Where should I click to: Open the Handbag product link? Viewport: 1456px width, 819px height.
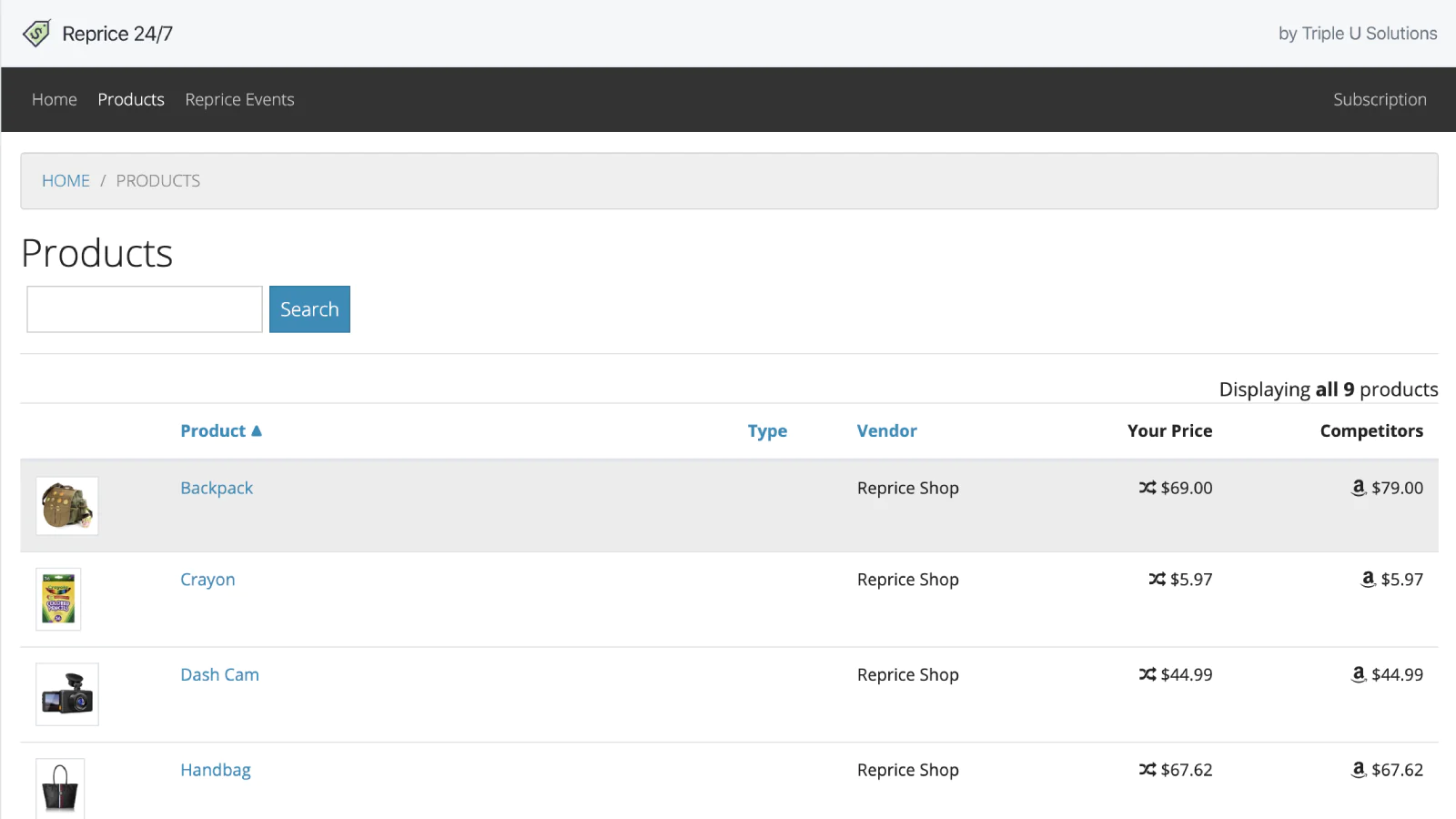[216, 770]
